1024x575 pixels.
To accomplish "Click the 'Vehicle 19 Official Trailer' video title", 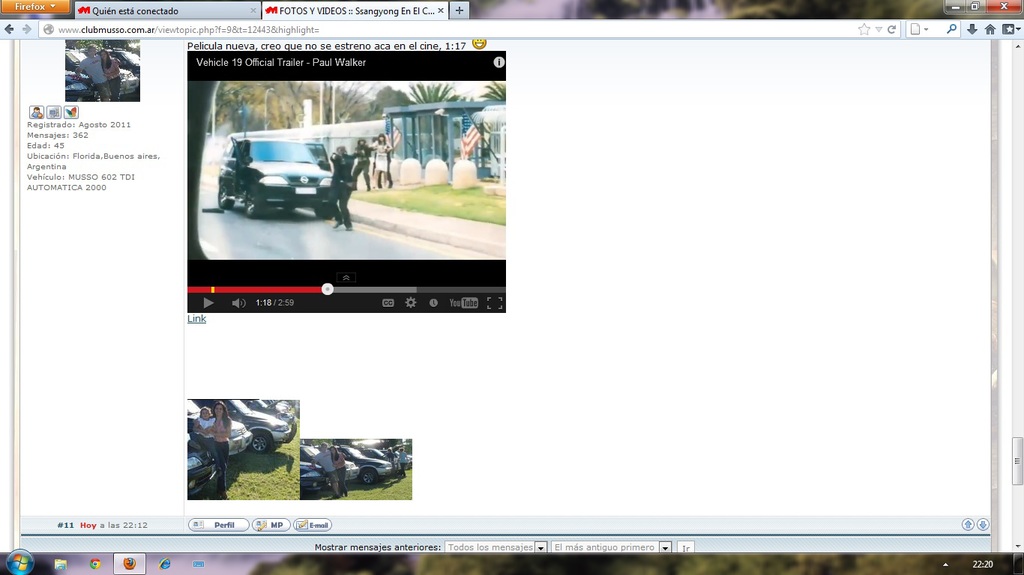I will click(x=281, y=63).
